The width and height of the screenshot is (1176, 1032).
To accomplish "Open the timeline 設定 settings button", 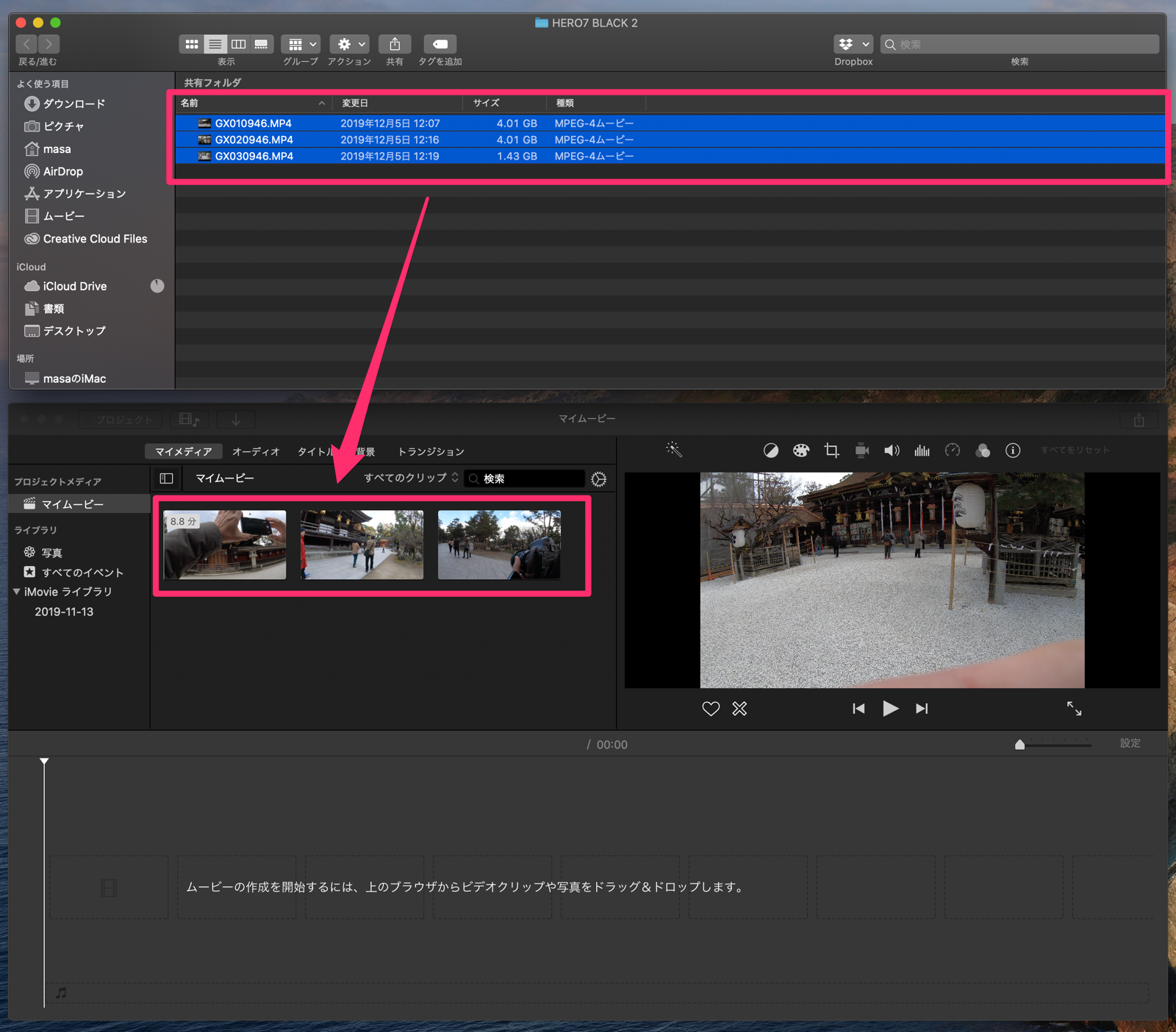I will pos(1130,743).
